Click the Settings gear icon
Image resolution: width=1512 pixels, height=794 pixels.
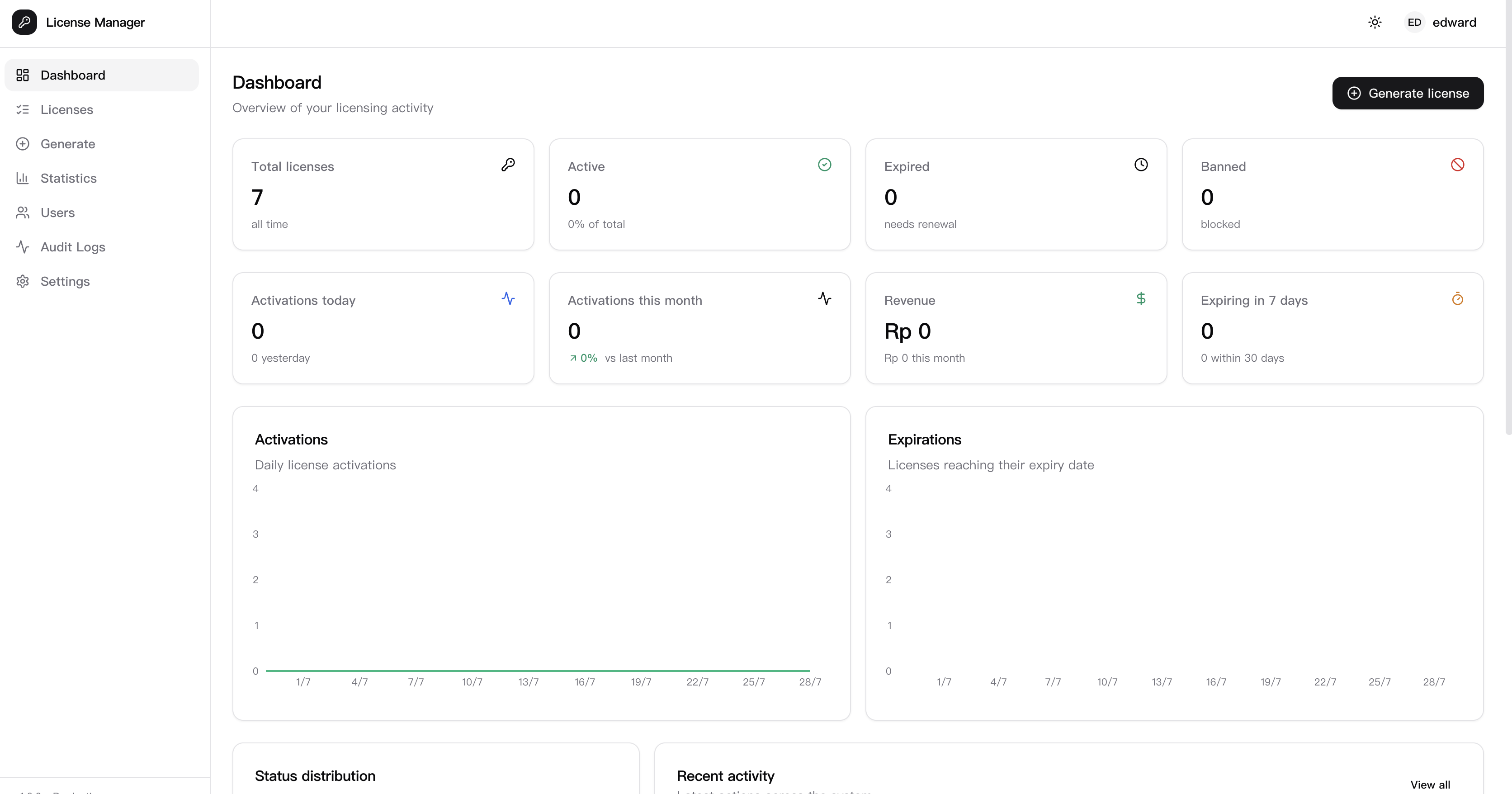(23, 281)
